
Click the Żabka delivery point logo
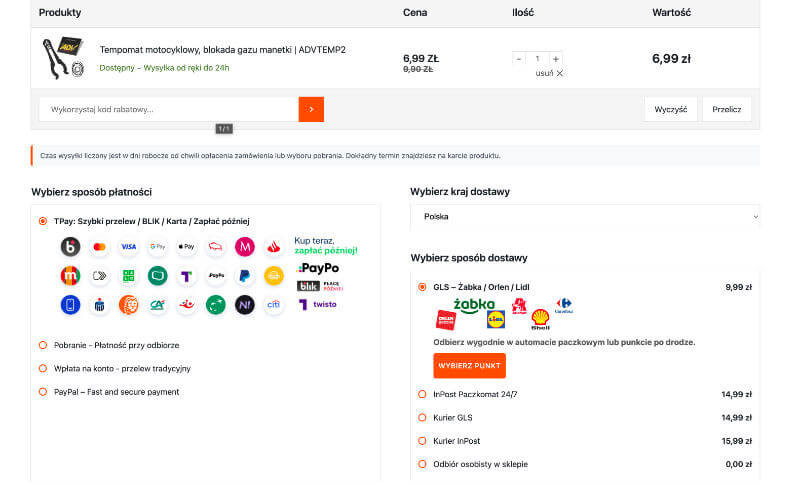click(x=474, y=304)
